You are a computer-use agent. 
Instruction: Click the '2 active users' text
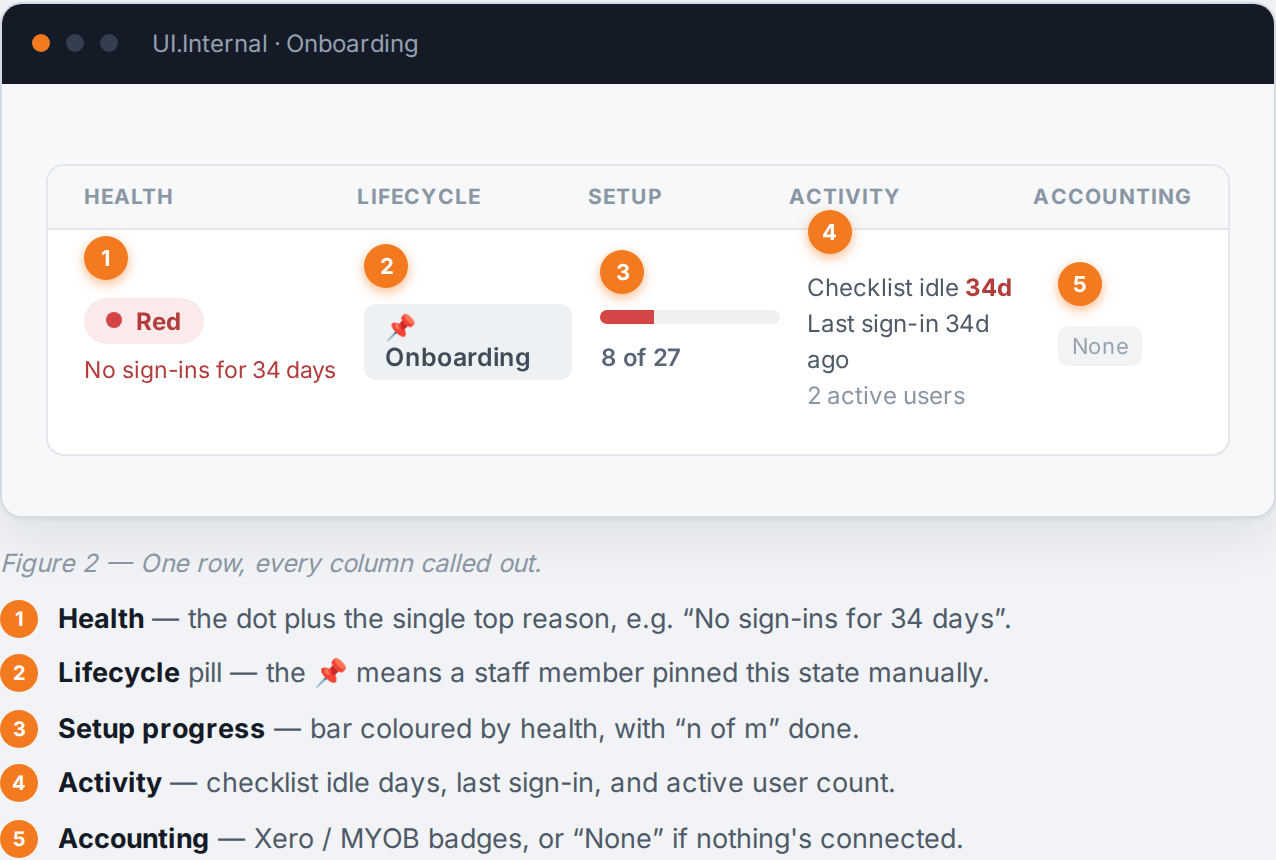point(886,396)
